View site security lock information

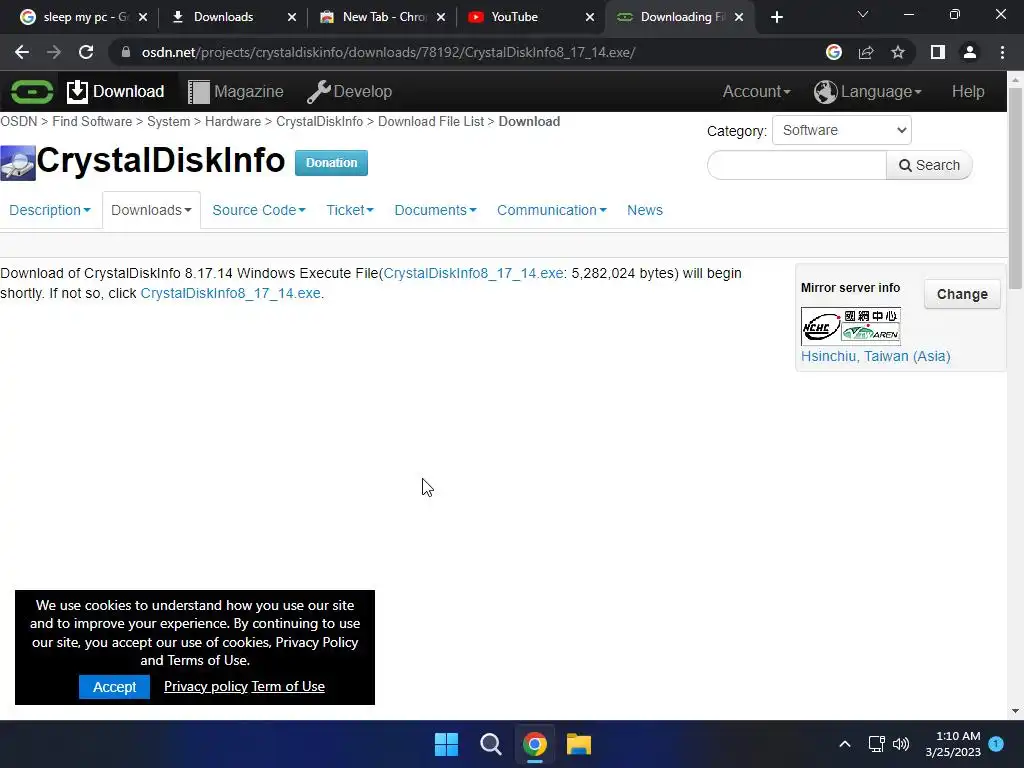pos(126,52)
